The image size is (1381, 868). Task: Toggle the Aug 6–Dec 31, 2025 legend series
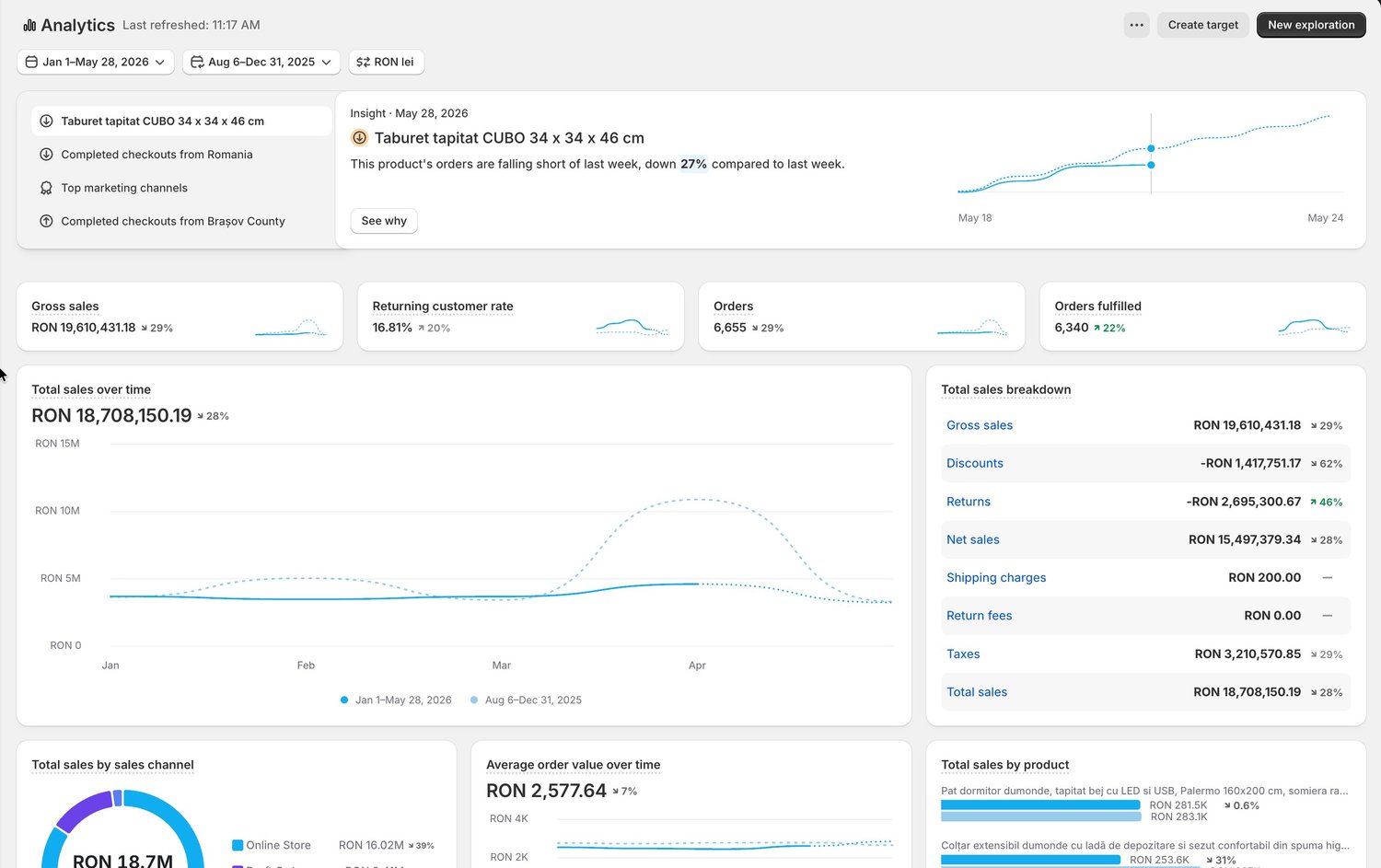[526, 700]
